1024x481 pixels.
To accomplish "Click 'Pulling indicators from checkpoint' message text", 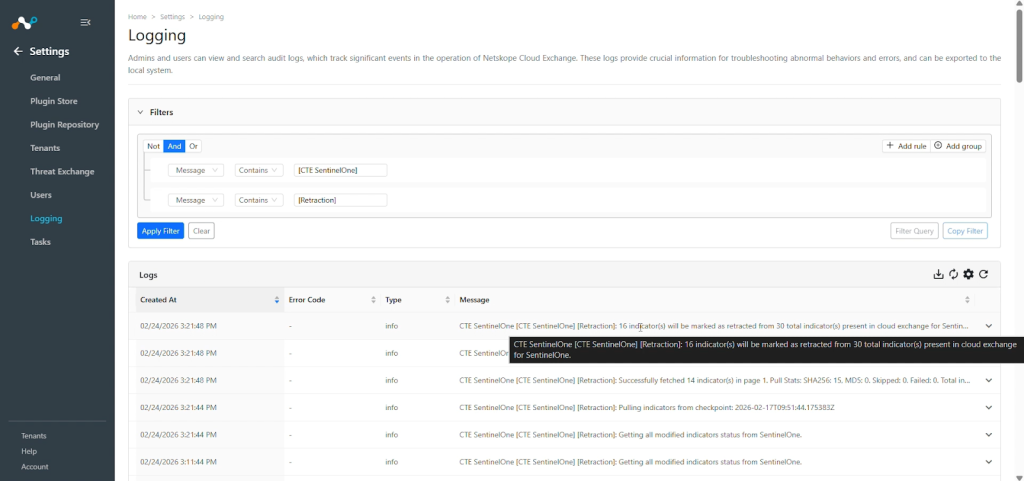I will pyautogui.click(x=647, y=408).
